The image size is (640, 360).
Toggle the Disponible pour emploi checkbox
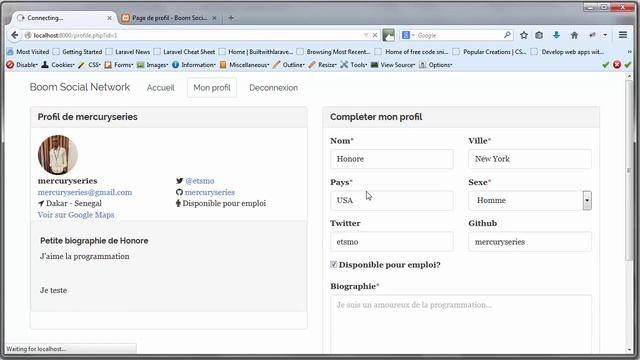click(x=333, y=264)
